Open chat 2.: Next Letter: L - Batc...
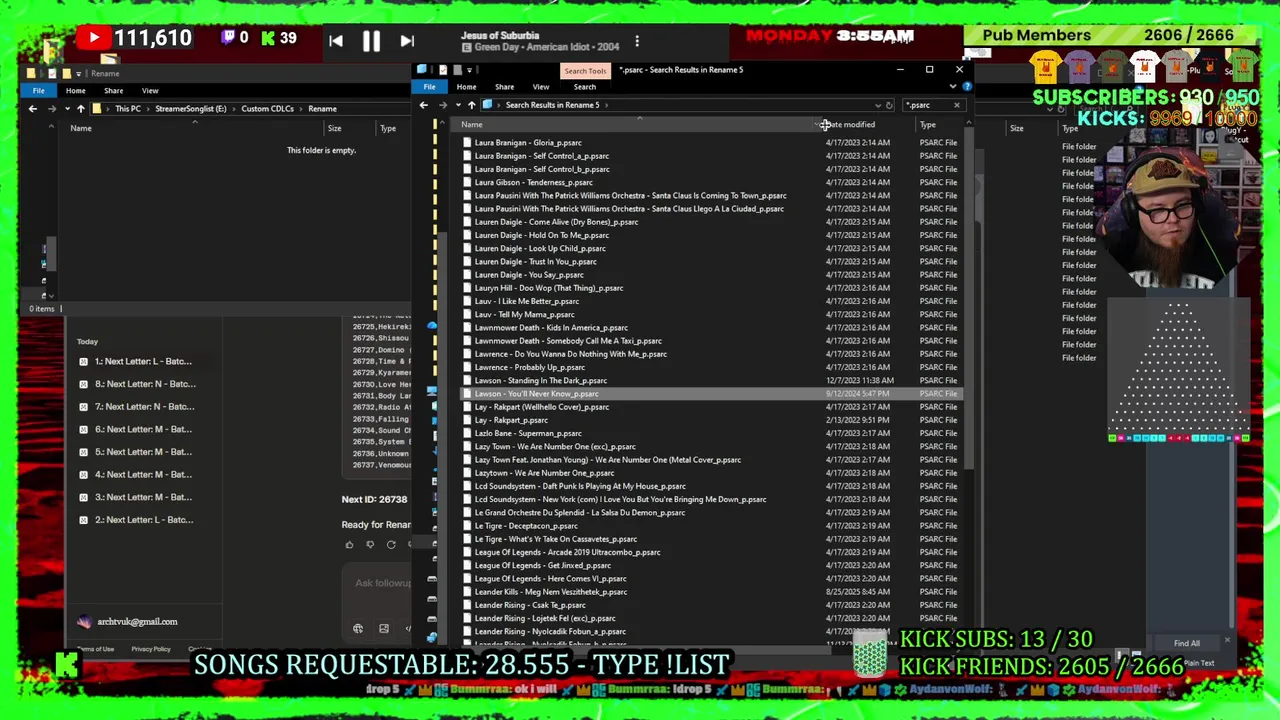 click(x=143, y=520)
